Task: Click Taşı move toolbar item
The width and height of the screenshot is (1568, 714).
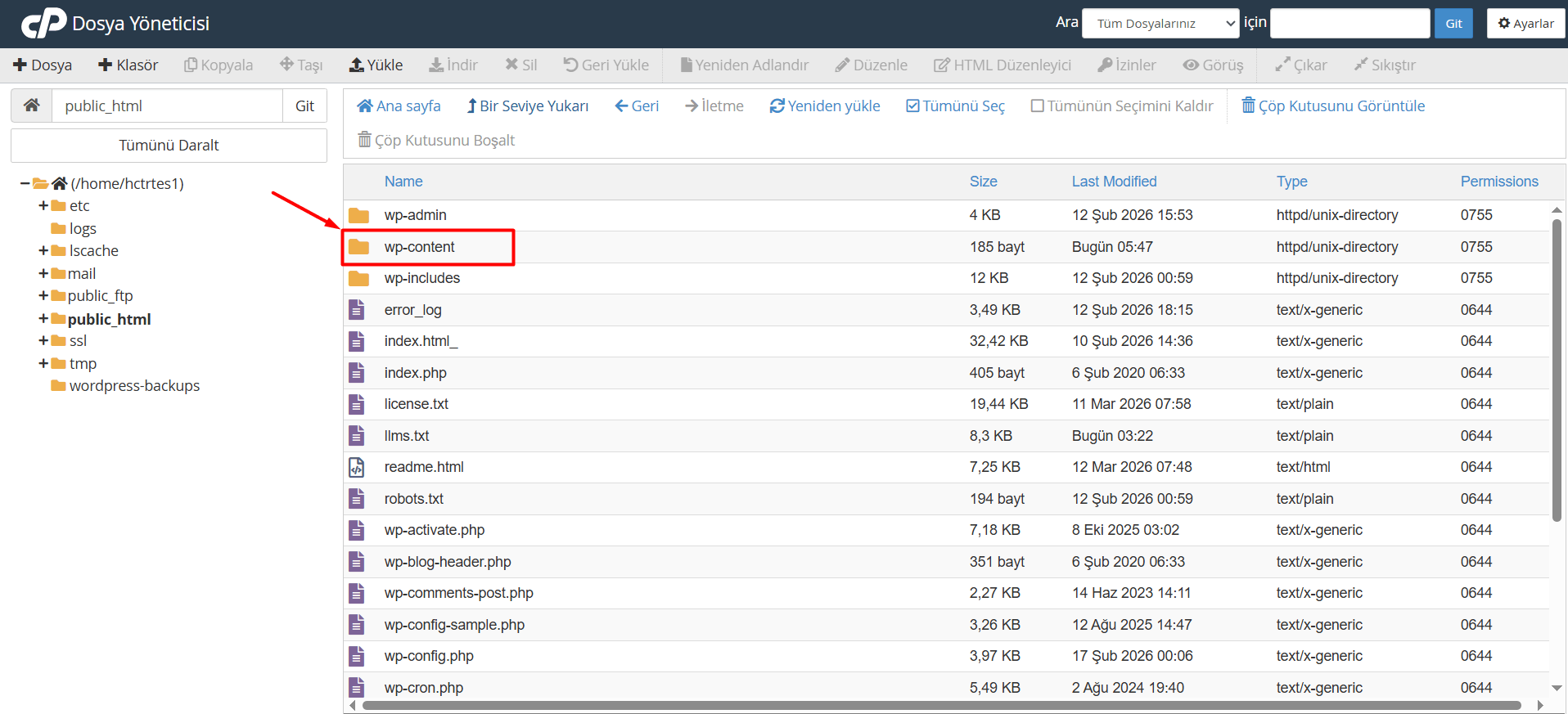Action: [301, 65]
